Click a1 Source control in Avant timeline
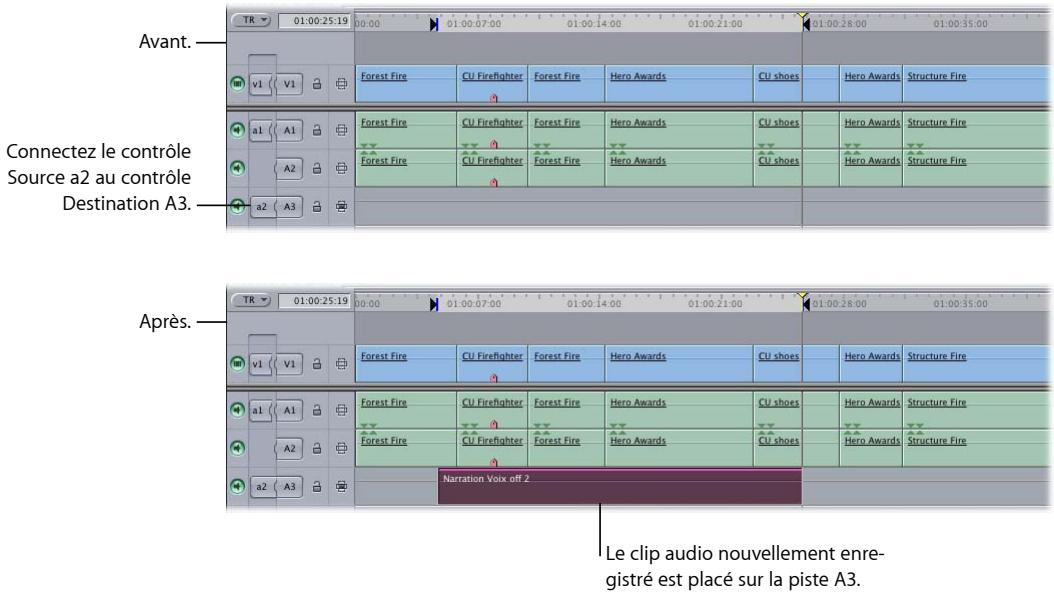Image resolution: width=1054 pixels, height=598 pixels. click(259, 130)
